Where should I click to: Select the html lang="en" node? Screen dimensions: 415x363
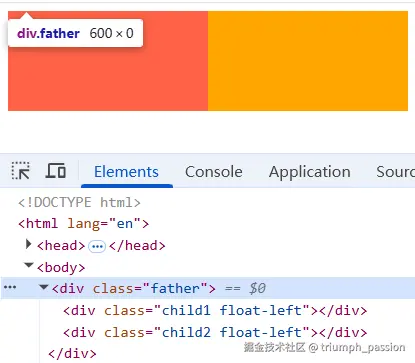pos(83,223)
